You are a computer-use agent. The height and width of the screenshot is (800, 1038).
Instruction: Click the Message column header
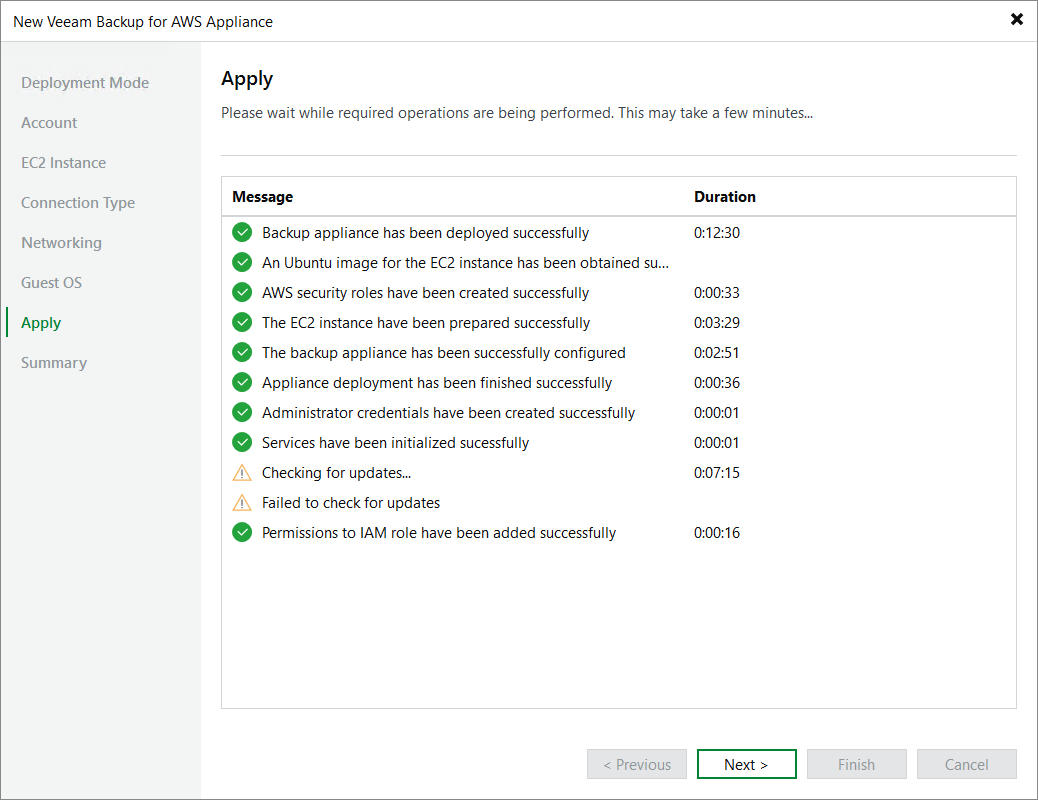[263, 197]
